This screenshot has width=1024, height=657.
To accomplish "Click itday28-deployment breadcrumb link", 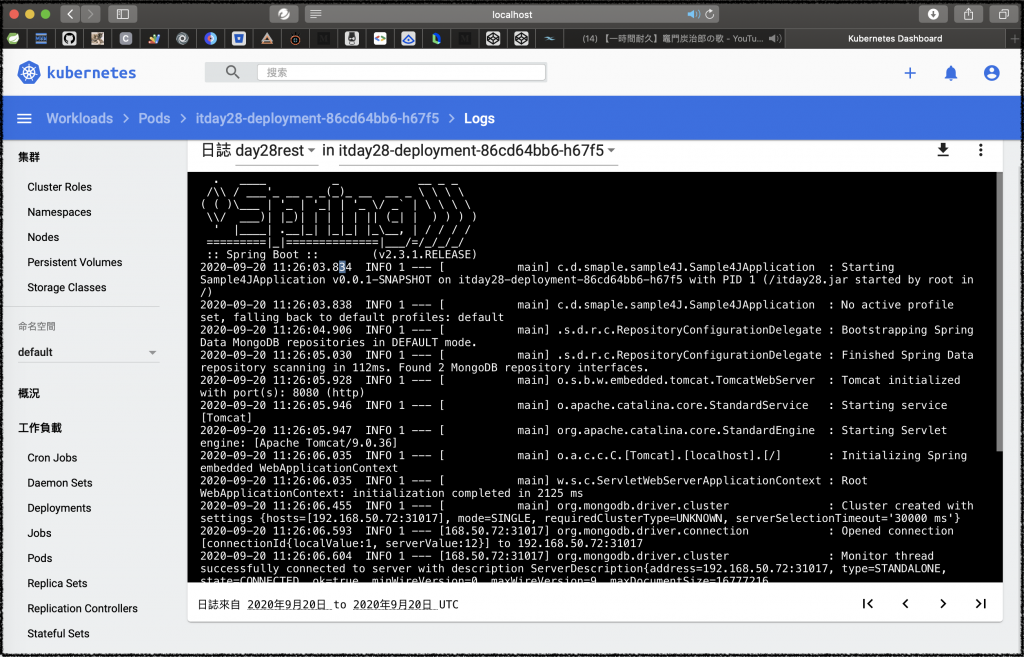I will click(x=317, y=118).
